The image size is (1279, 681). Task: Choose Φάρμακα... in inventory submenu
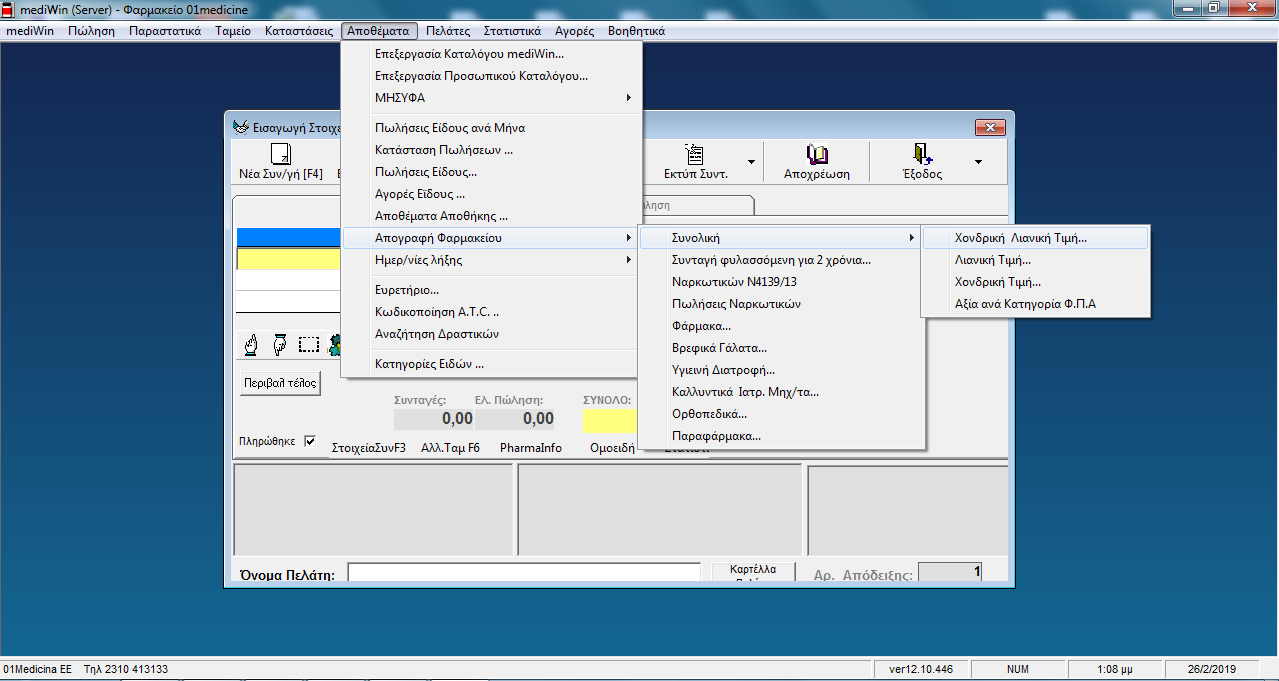[780, 326]
